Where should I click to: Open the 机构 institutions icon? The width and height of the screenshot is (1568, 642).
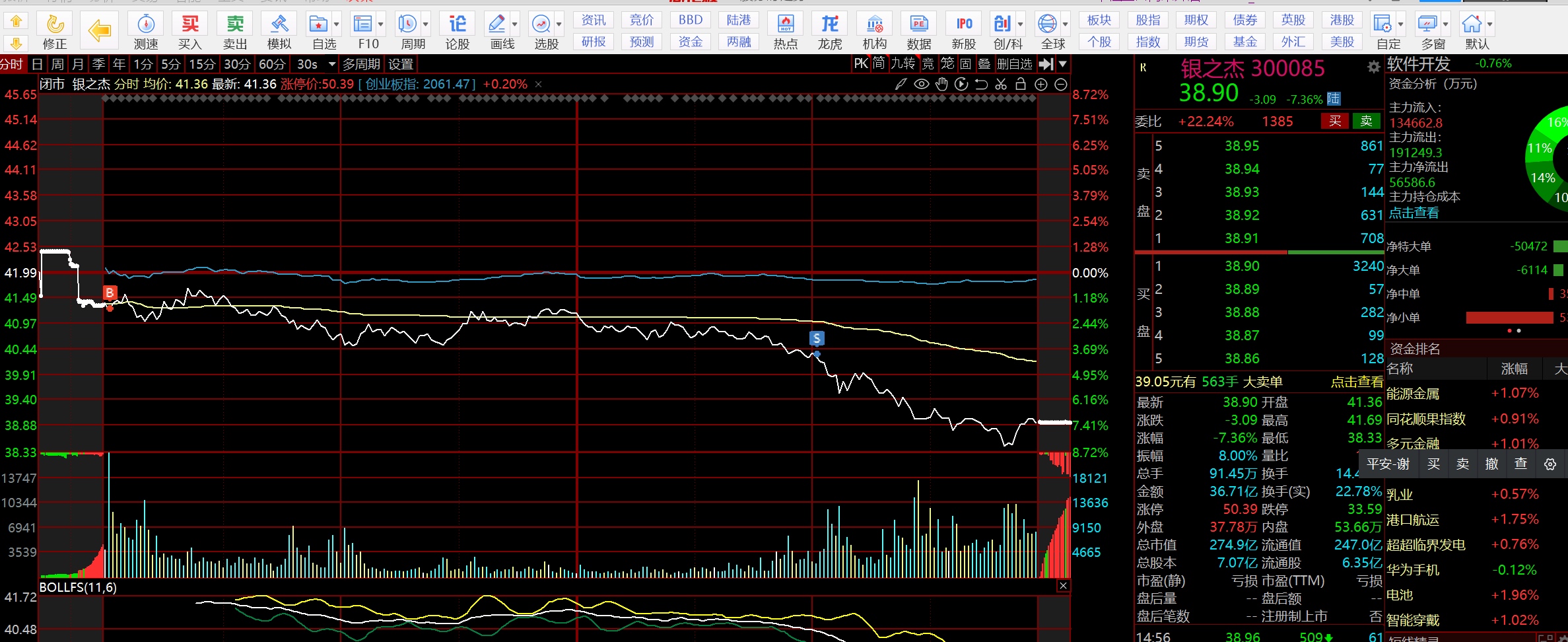pos(875,24)
